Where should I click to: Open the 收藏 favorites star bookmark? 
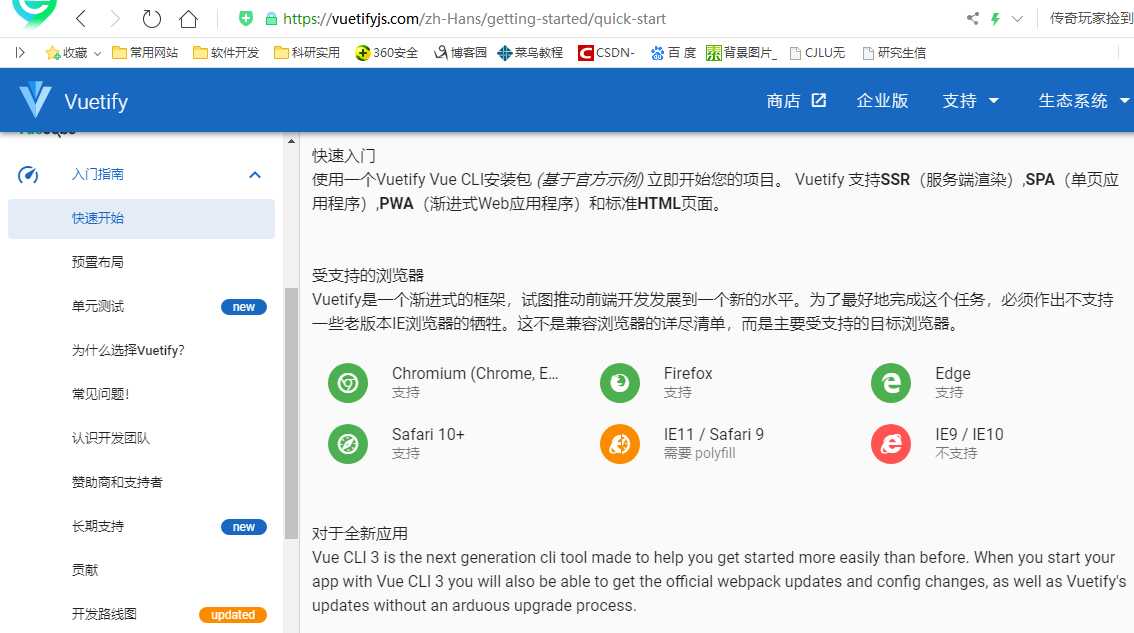(x=67, y=53)
